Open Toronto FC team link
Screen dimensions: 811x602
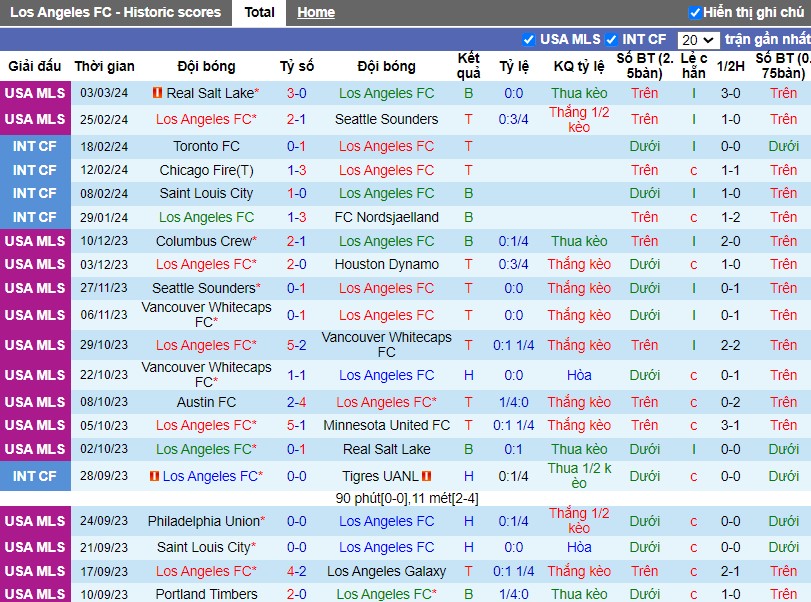tap(206, 146)
